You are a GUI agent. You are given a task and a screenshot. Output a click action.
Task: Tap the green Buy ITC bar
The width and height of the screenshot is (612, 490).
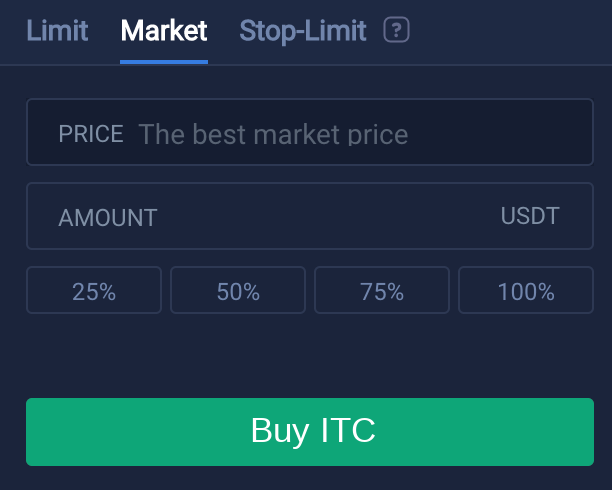(310, 432)
